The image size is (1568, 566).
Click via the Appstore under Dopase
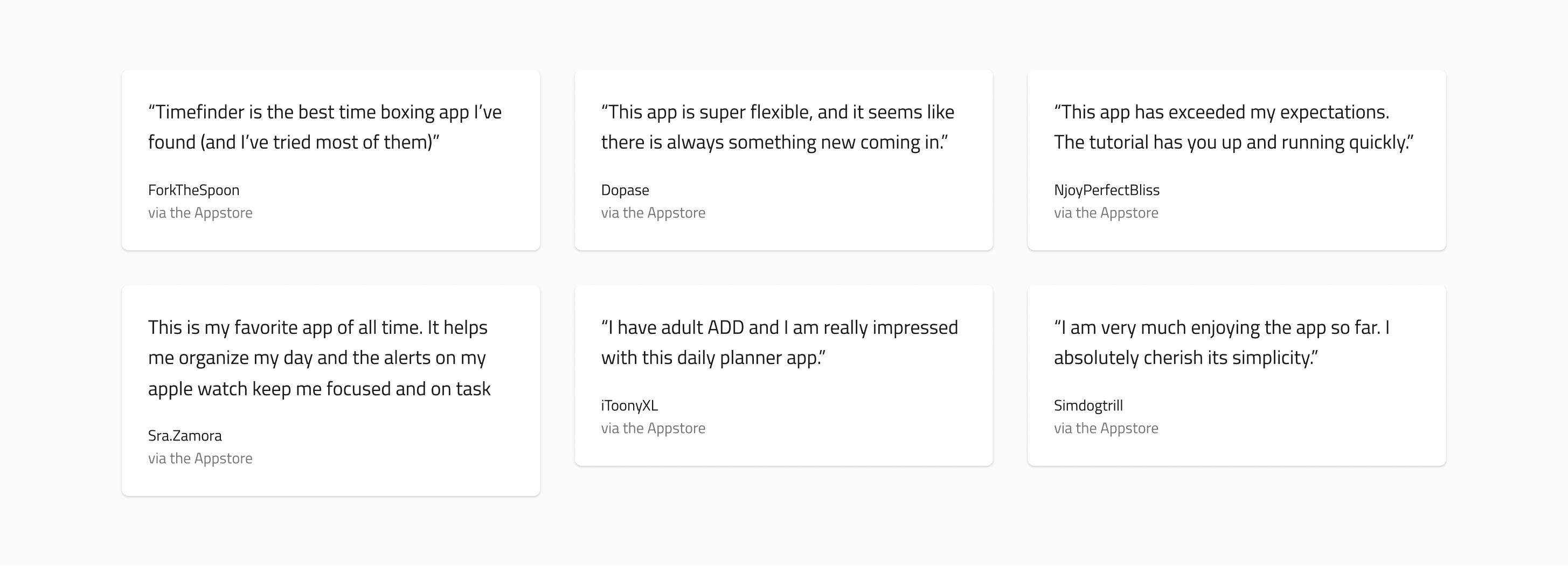[653, 213]
